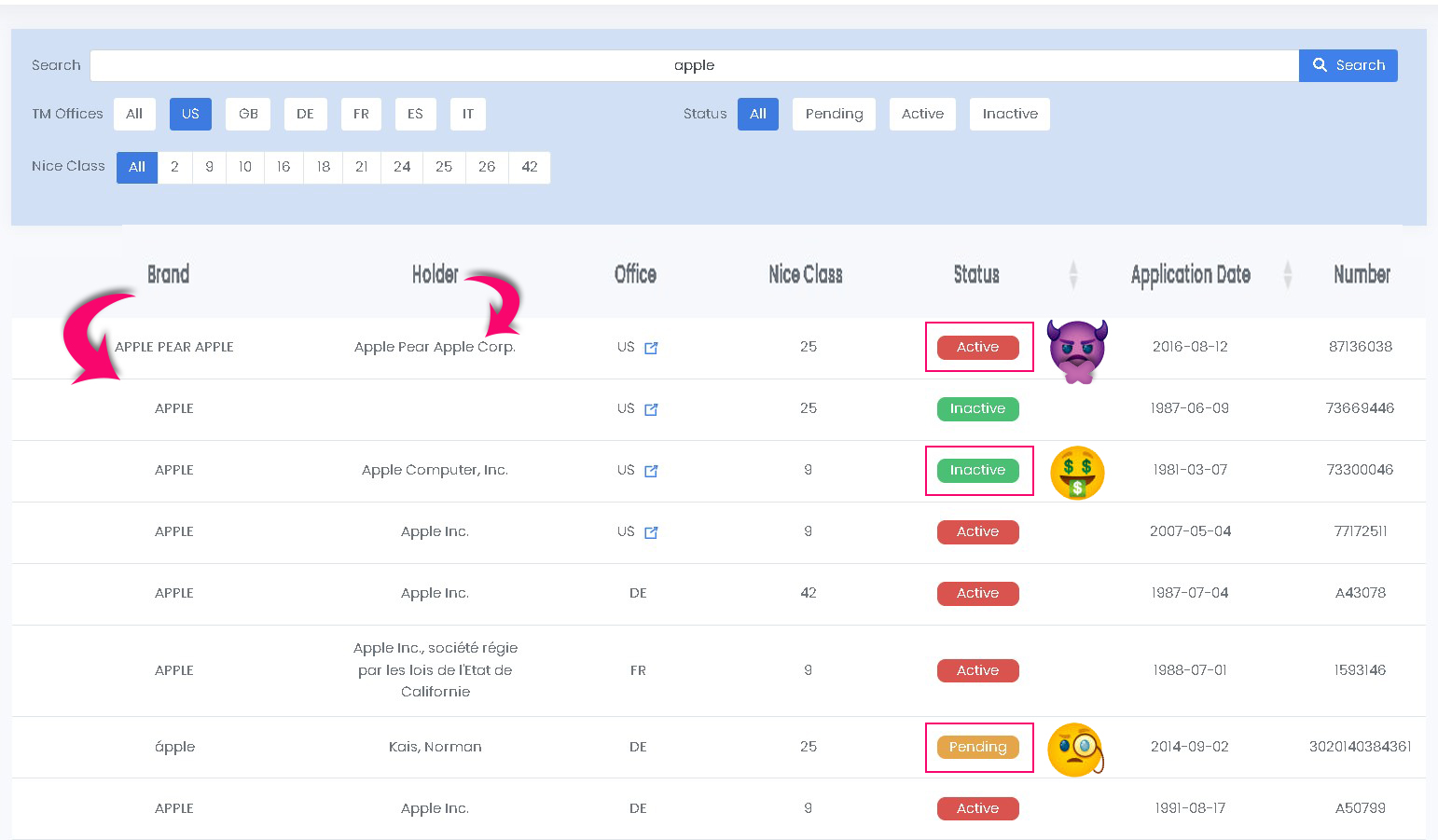Click the Nice Class column header
This screenshot has height=840, width=1438.
(806, 274)
